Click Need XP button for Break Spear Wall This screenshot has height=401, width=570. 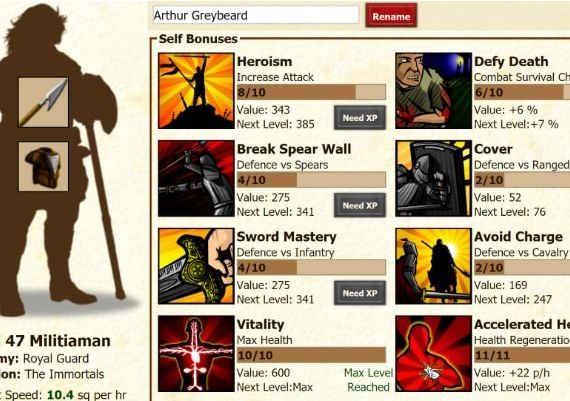[360, 205]
